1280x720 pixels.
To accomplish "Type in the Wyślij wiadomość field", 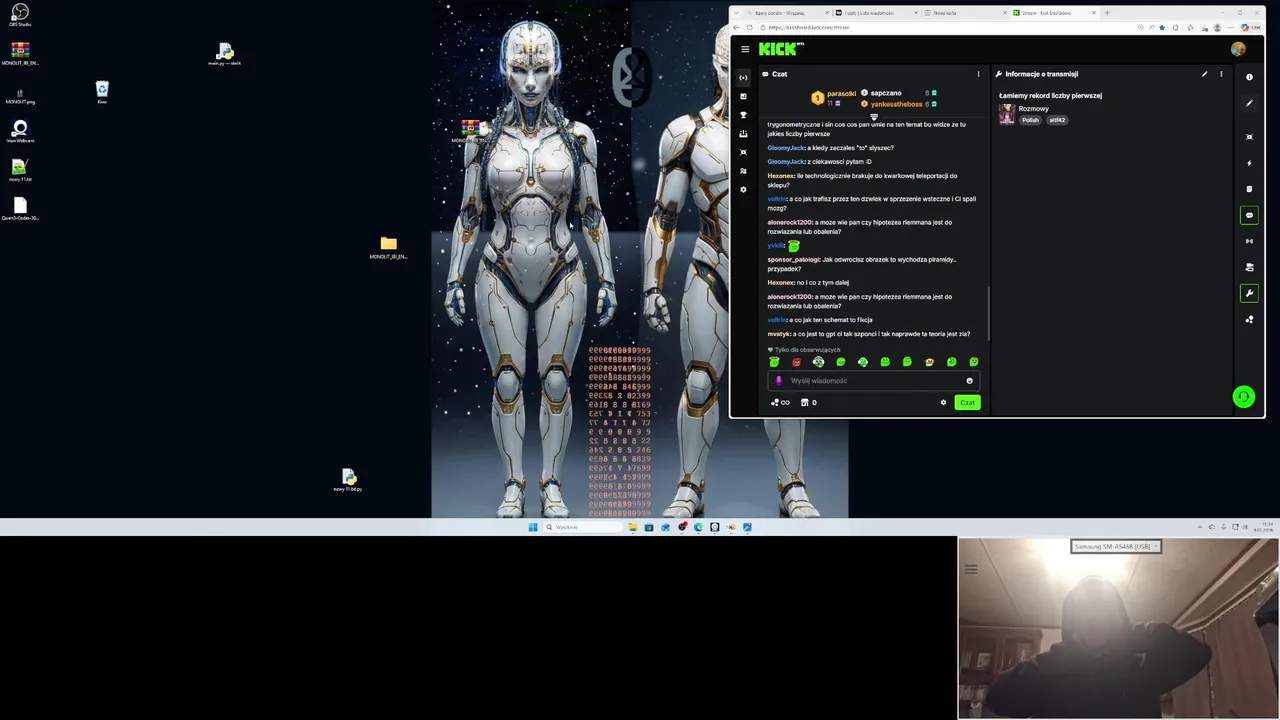I will [873, 380].
